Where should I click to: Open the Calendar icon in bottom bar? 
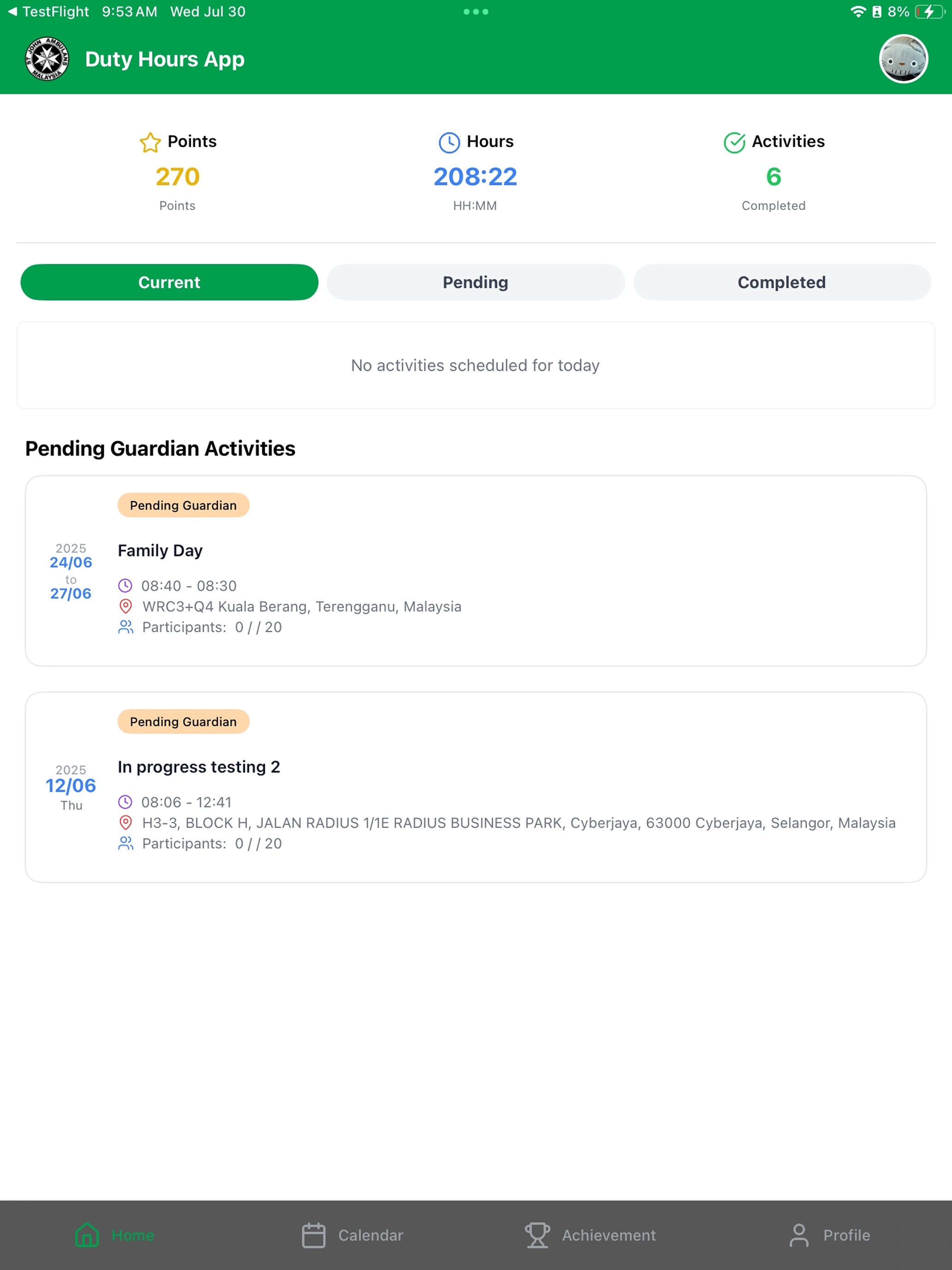314,1235
